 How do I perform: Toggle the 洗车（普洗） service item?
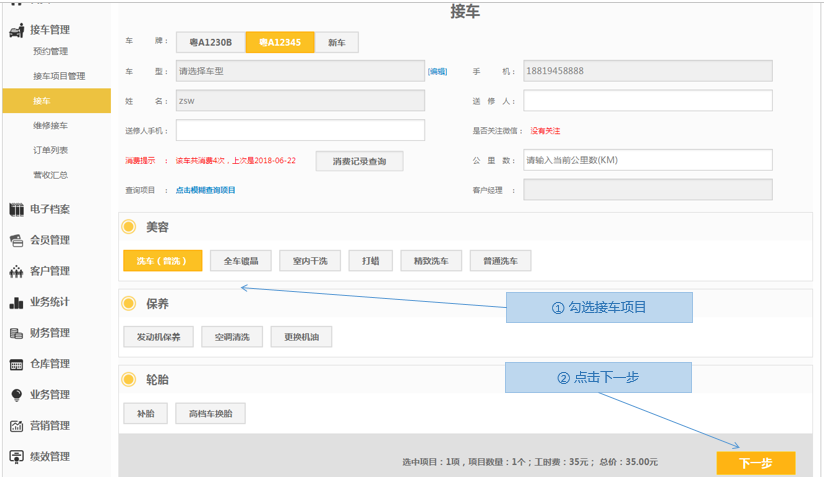[162, 261]
